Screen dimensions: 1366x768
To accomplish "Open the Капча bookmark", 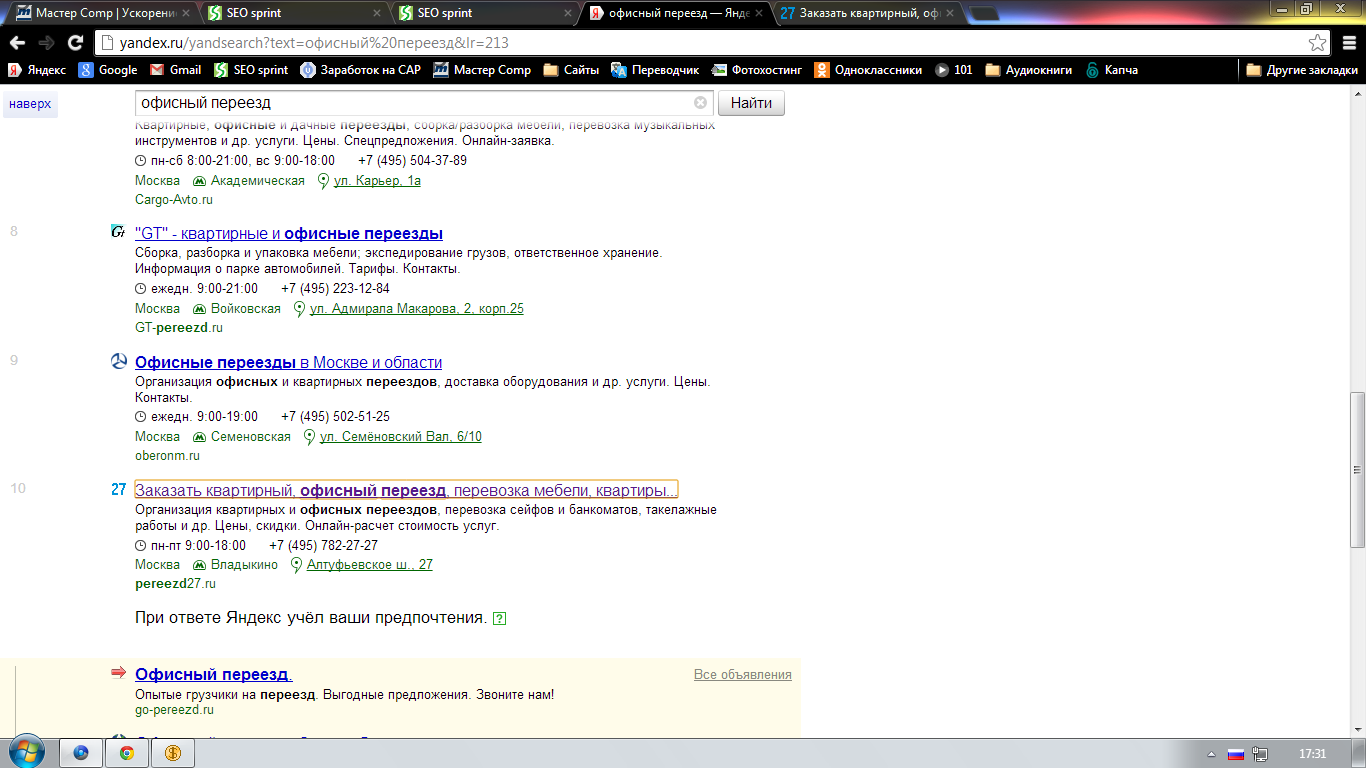I will point(1111,70).
